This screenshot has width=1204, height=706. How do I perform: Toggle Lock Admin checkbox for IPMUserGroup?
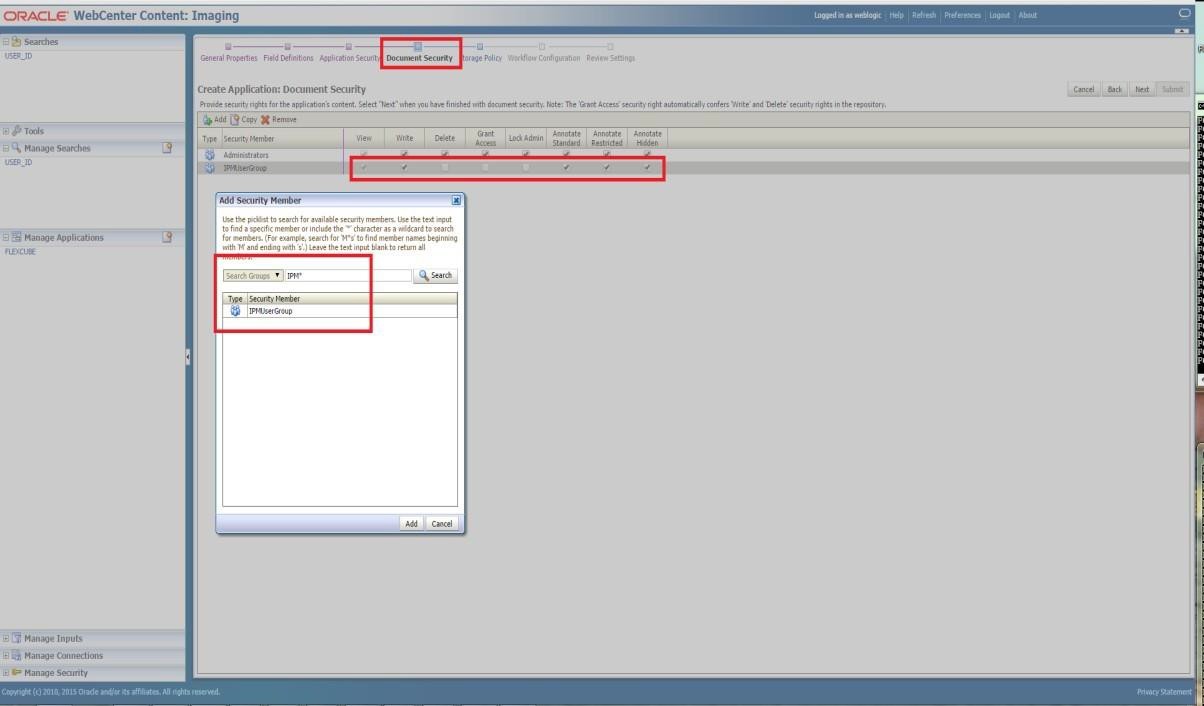point(526,168)
